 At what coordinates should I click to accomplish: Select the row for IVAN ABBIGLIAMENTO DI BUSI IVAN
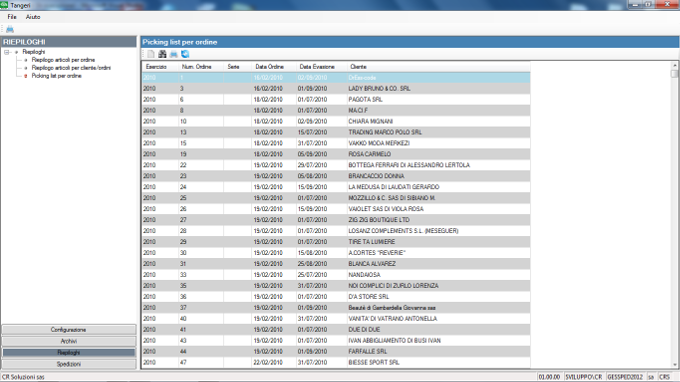336,340
